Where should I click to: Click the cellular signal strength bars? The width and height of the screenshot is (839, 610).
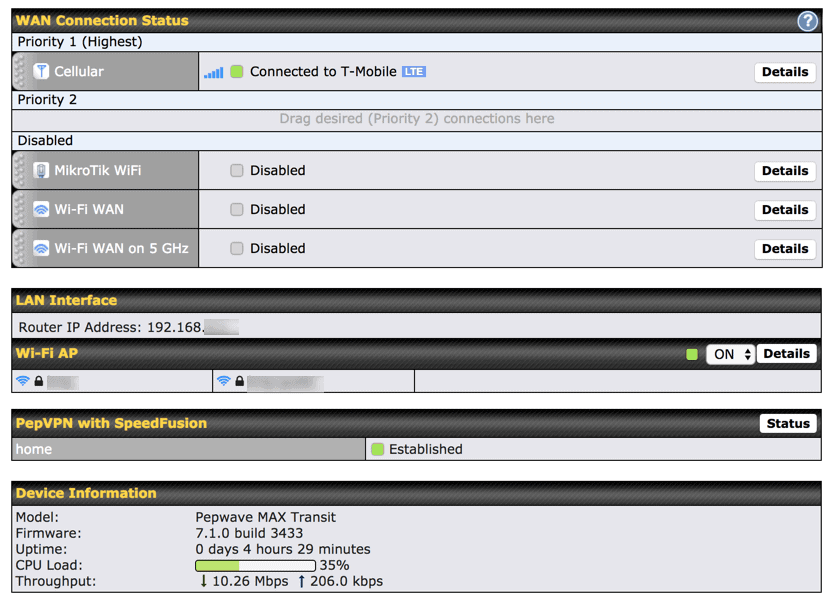click(x=213, y=72)
